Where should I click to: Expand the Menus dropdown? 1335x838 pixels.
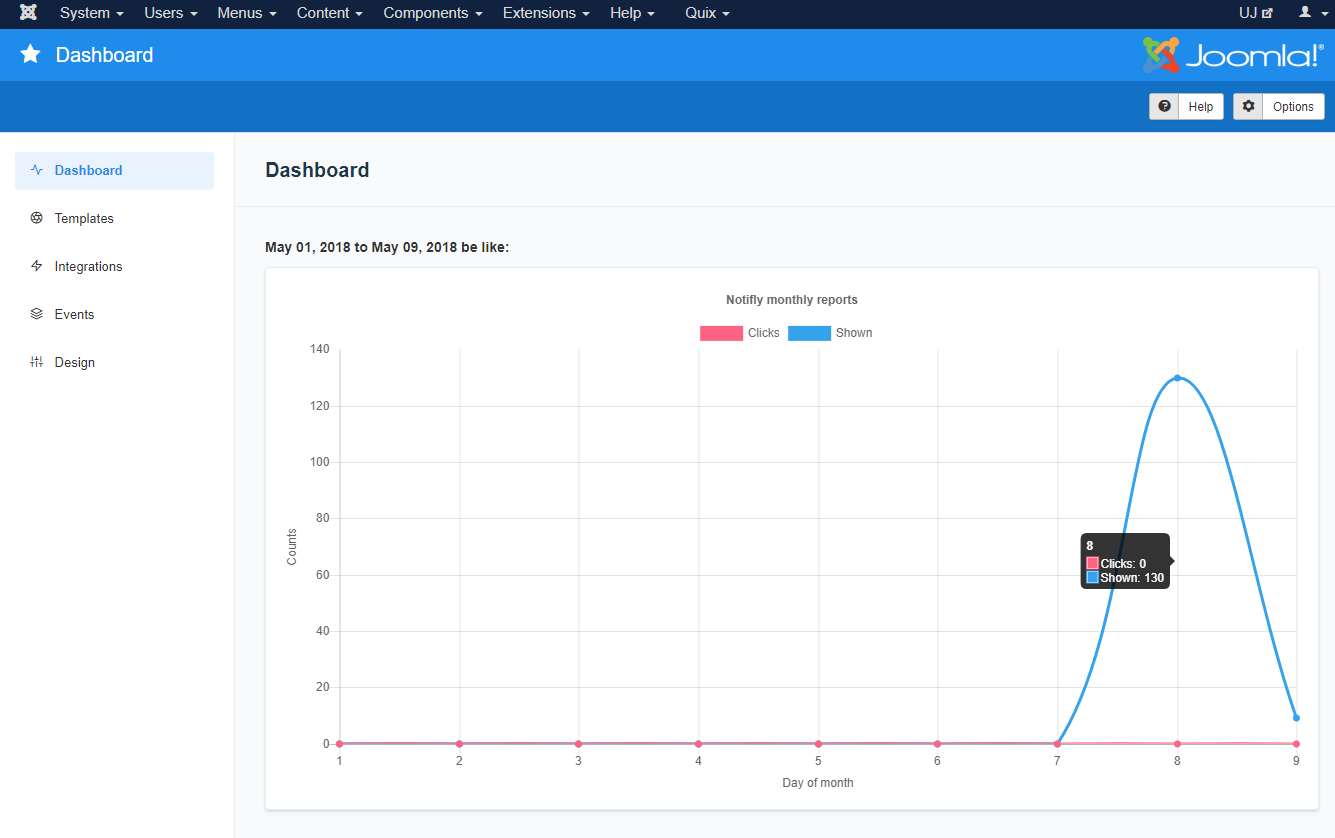(x=247, y=13)
